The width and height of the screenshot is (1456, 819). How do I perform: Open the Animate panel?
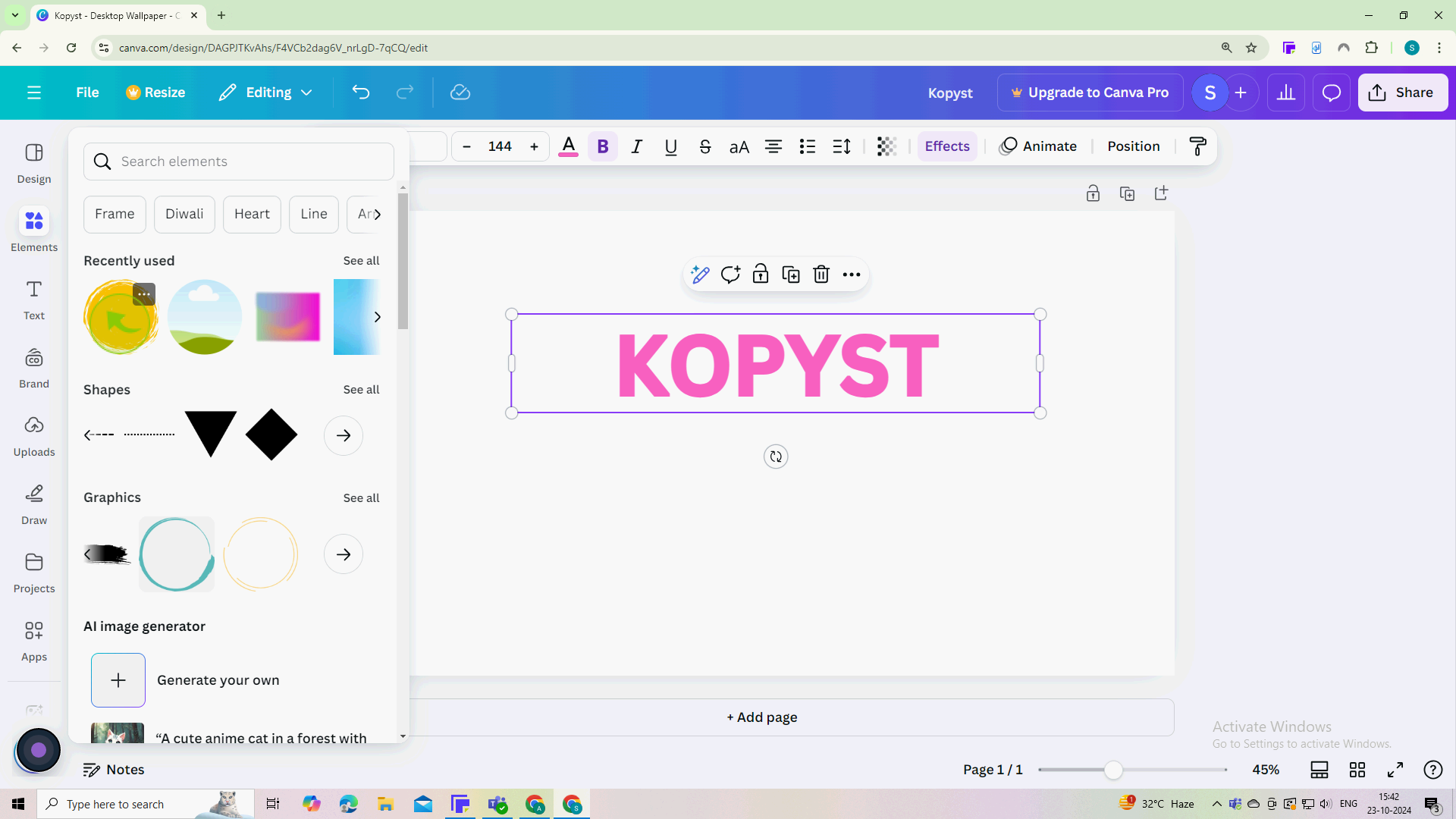1039,146
